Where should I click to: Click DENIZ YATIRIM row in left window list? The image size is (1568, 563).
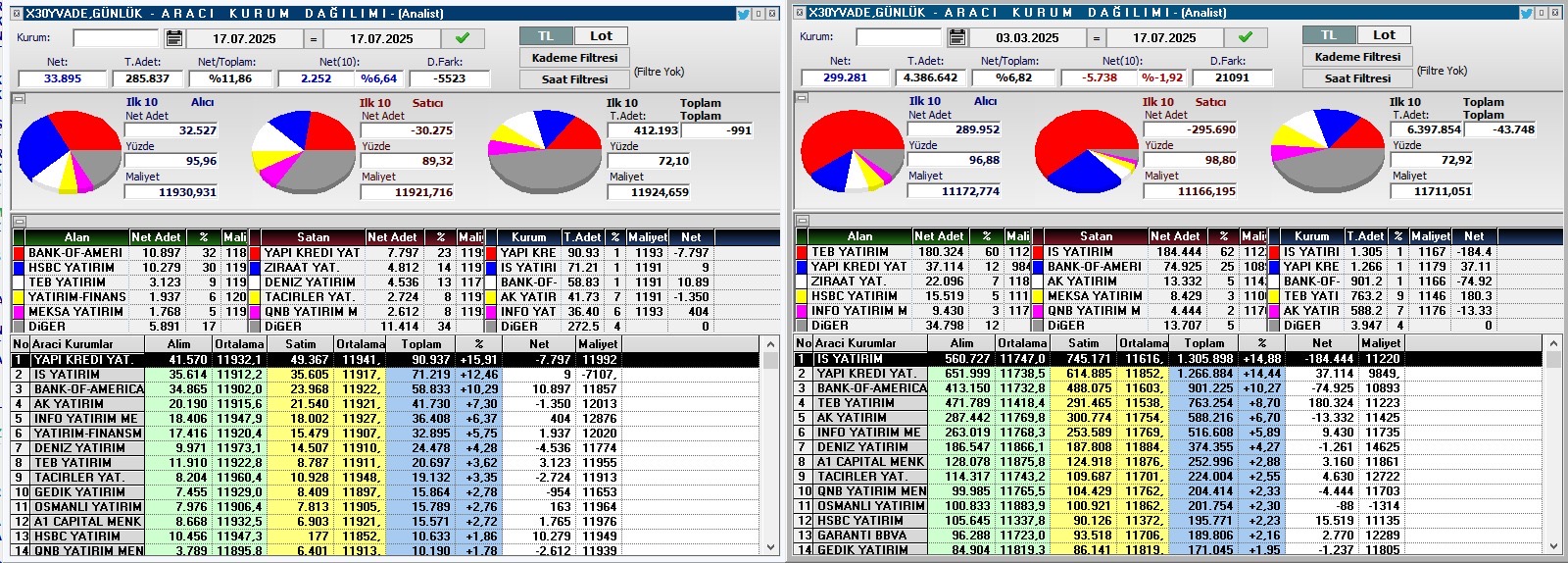click(x=386, y=448)
